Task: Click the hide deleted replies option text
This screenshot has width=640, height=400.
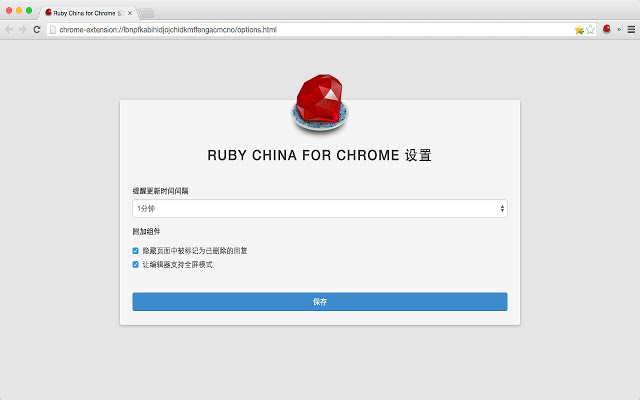Action: (195, 251)
